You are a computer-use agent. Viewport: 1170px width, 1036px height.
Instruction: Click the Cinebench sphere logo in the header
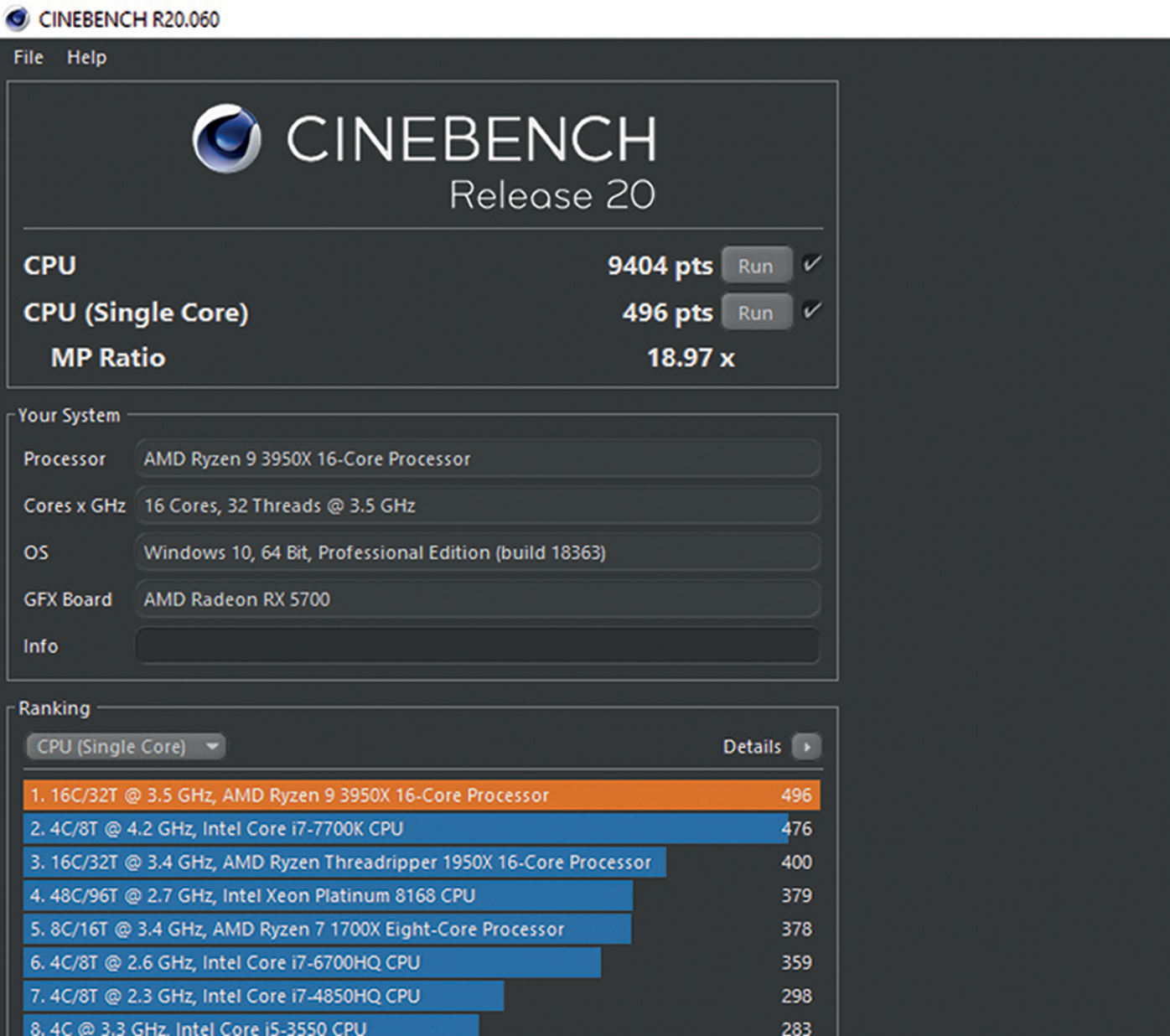(x=226, y=139)
